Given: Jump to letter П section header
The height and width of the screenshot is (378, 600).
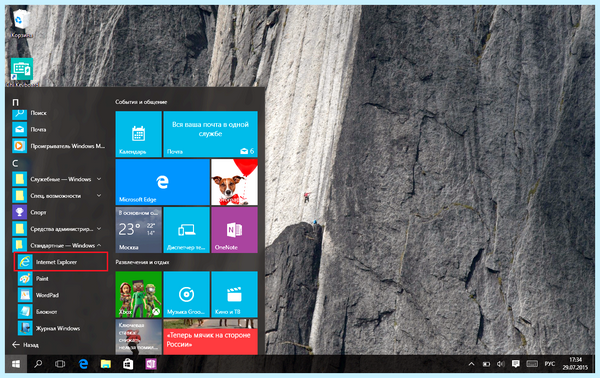Looking at the screenshot, I should pyautogui.click(x=15, y=102).
